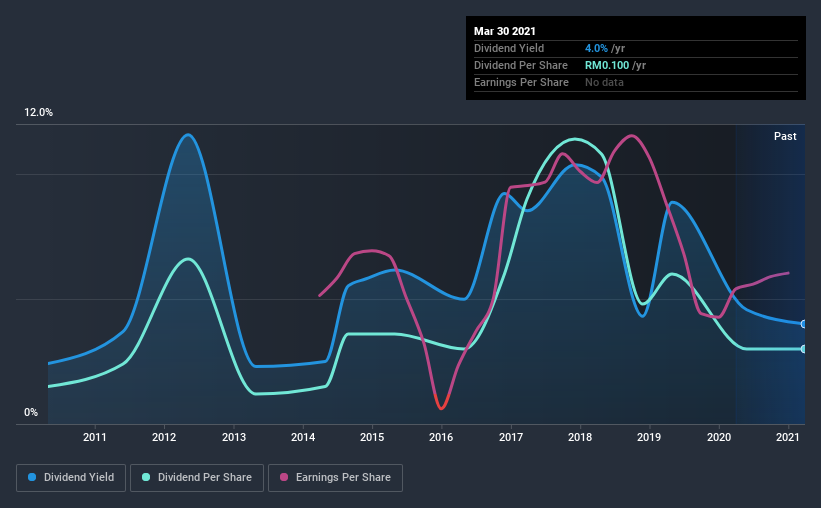Image resolution: width=821 pixels, height=508 pixels.
Task: Click the teal Dividend Per Share legend dot
Action: tap(146, 477)
